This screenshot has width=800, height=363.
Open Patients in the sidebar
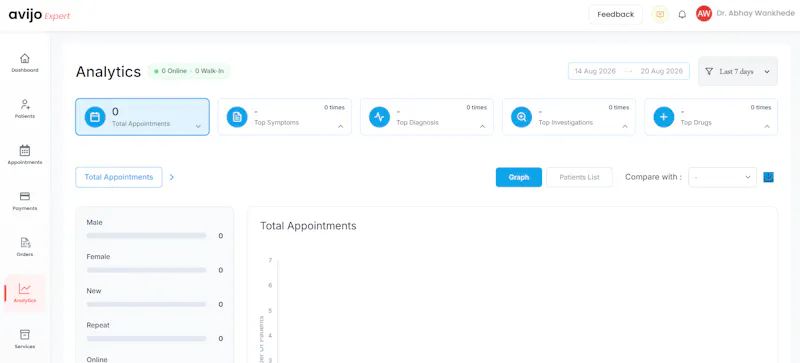[x=24, y=109]
